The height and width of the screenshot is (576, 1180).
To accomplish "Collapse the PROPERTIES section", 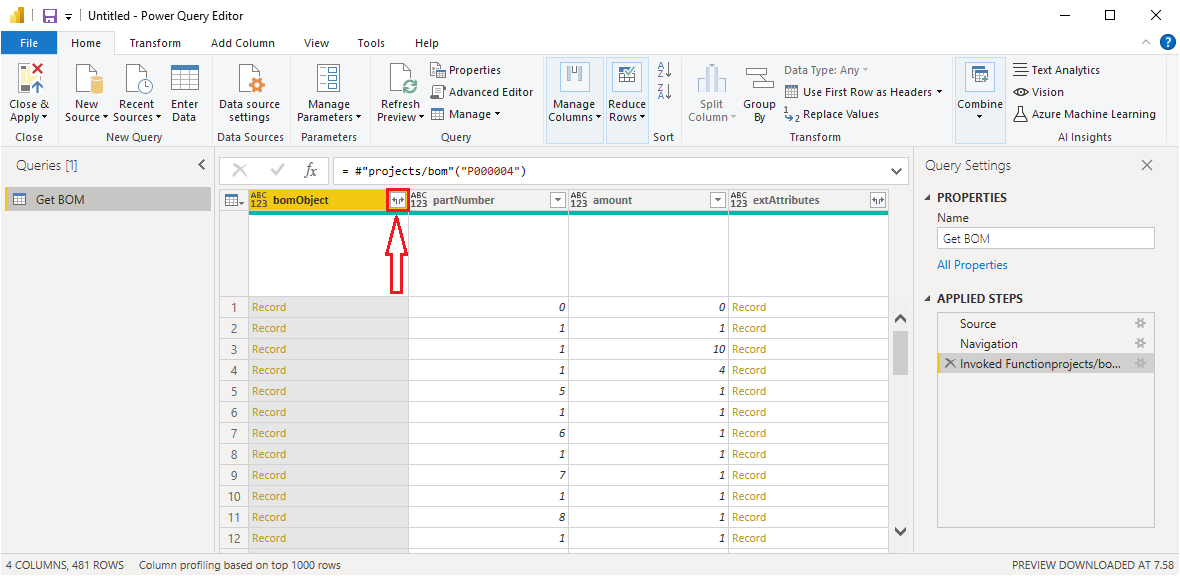I will click(927, 198).
